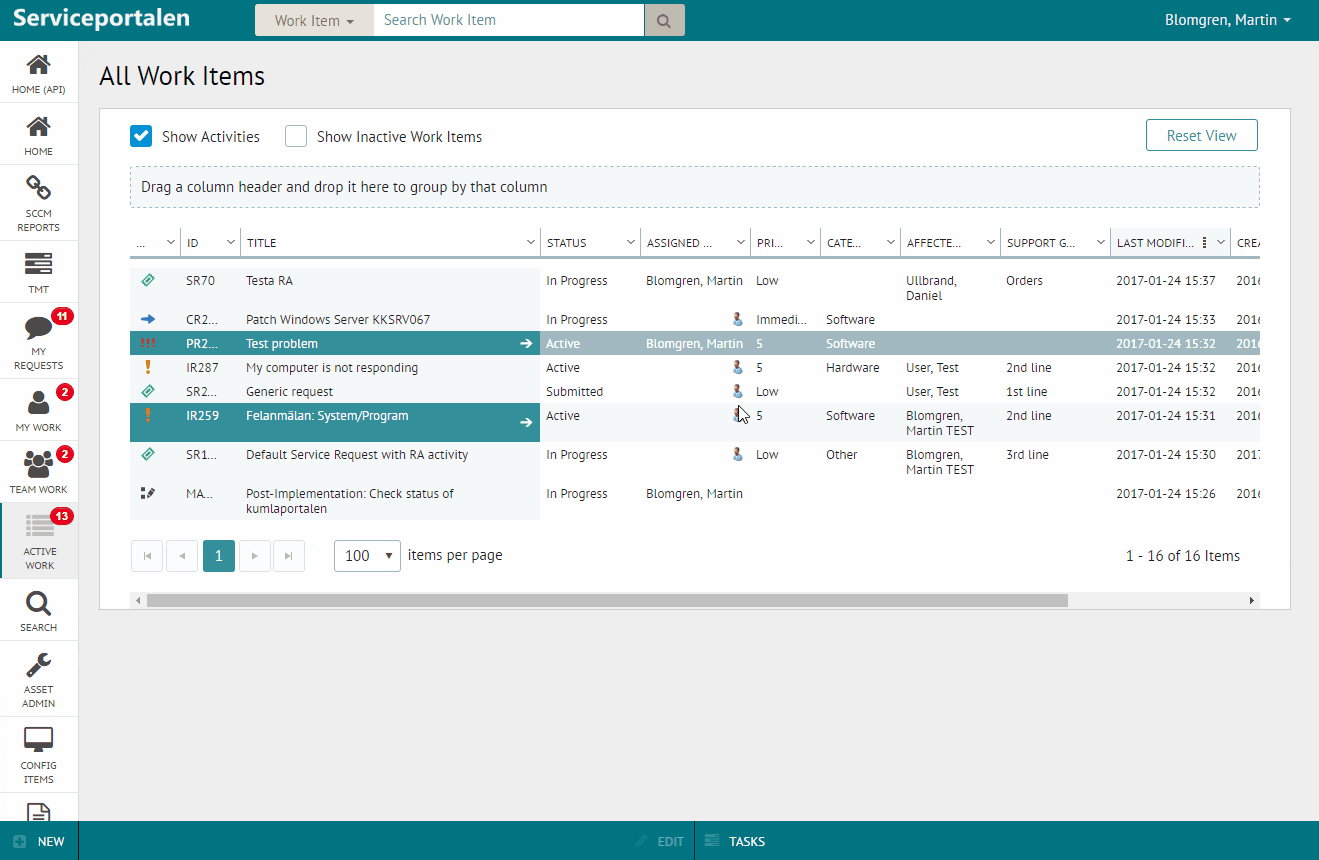
Task: Click New in the bottom bar
Action: click(x=39, y=841)
